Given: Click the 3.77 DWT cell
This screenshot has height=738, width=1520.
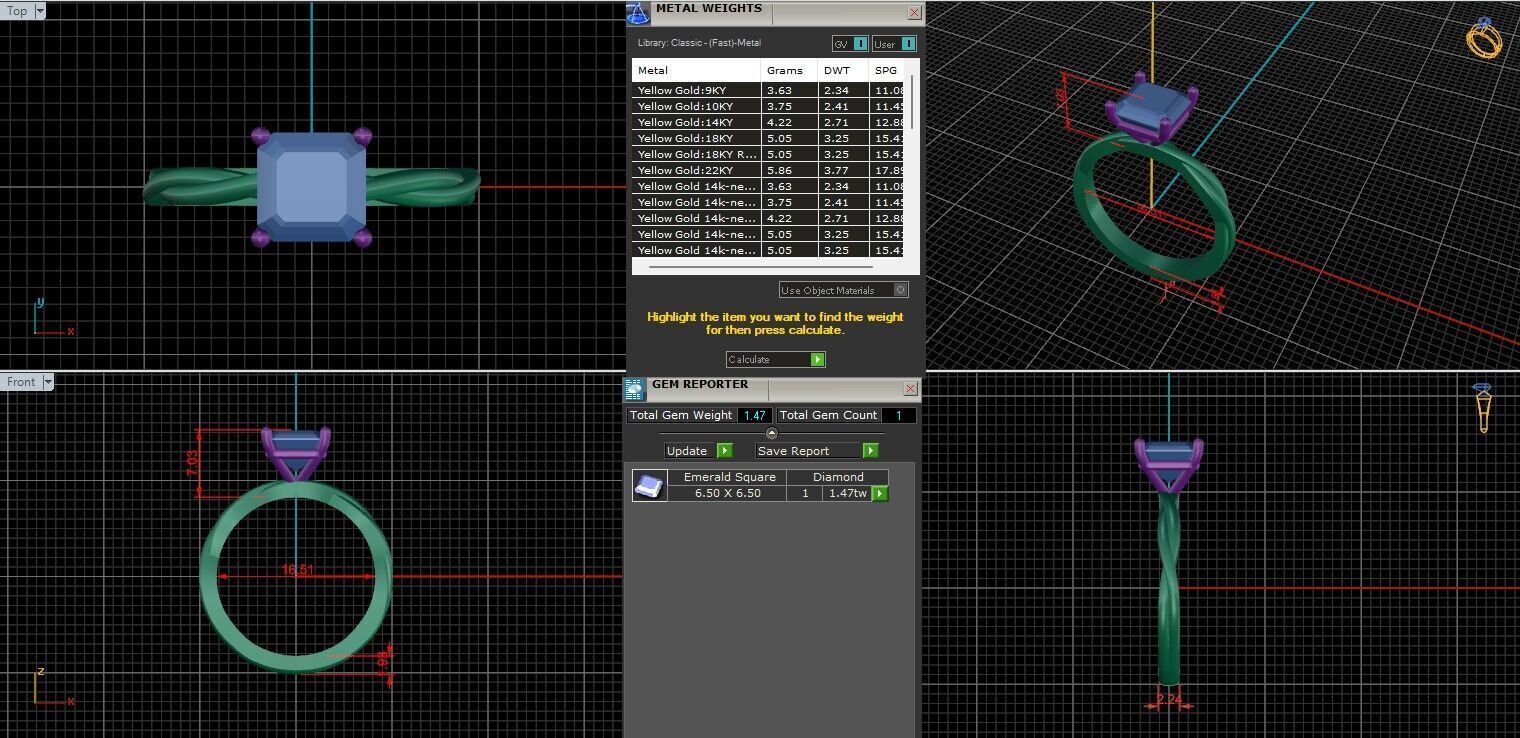Looking at the screenshot, I should tap(843, 170).
